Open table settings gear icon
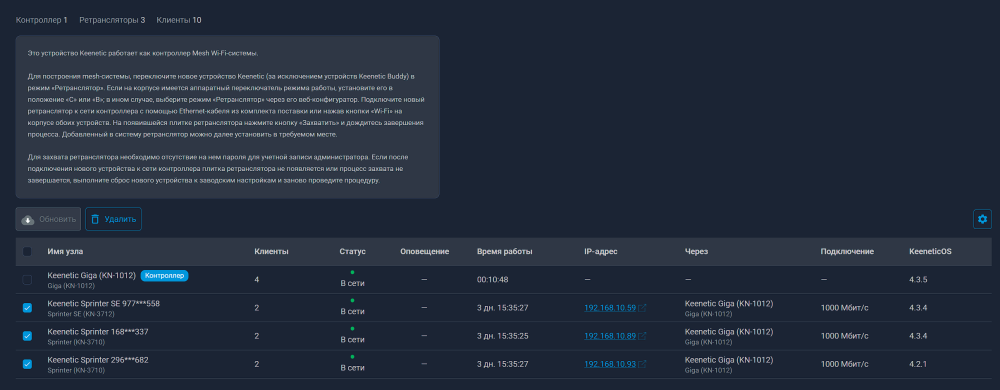 click(x=982, y=219)
